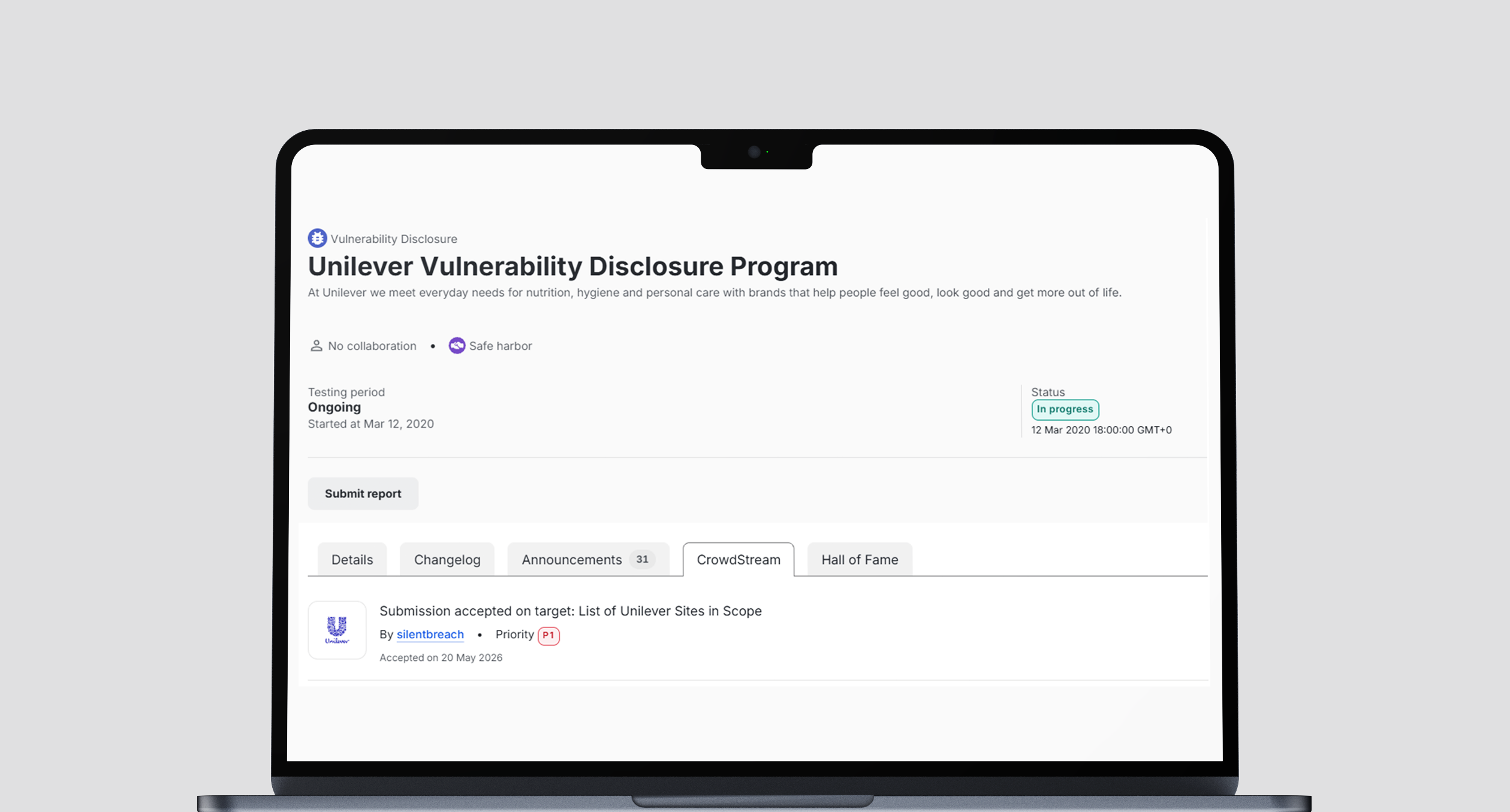Image resolution: width=1510 pixels, height=812 pixels.
Task: Click the 12 Mar 2020 18:00:00 GMT+0 timestamp
Action: coord(1102,430)
